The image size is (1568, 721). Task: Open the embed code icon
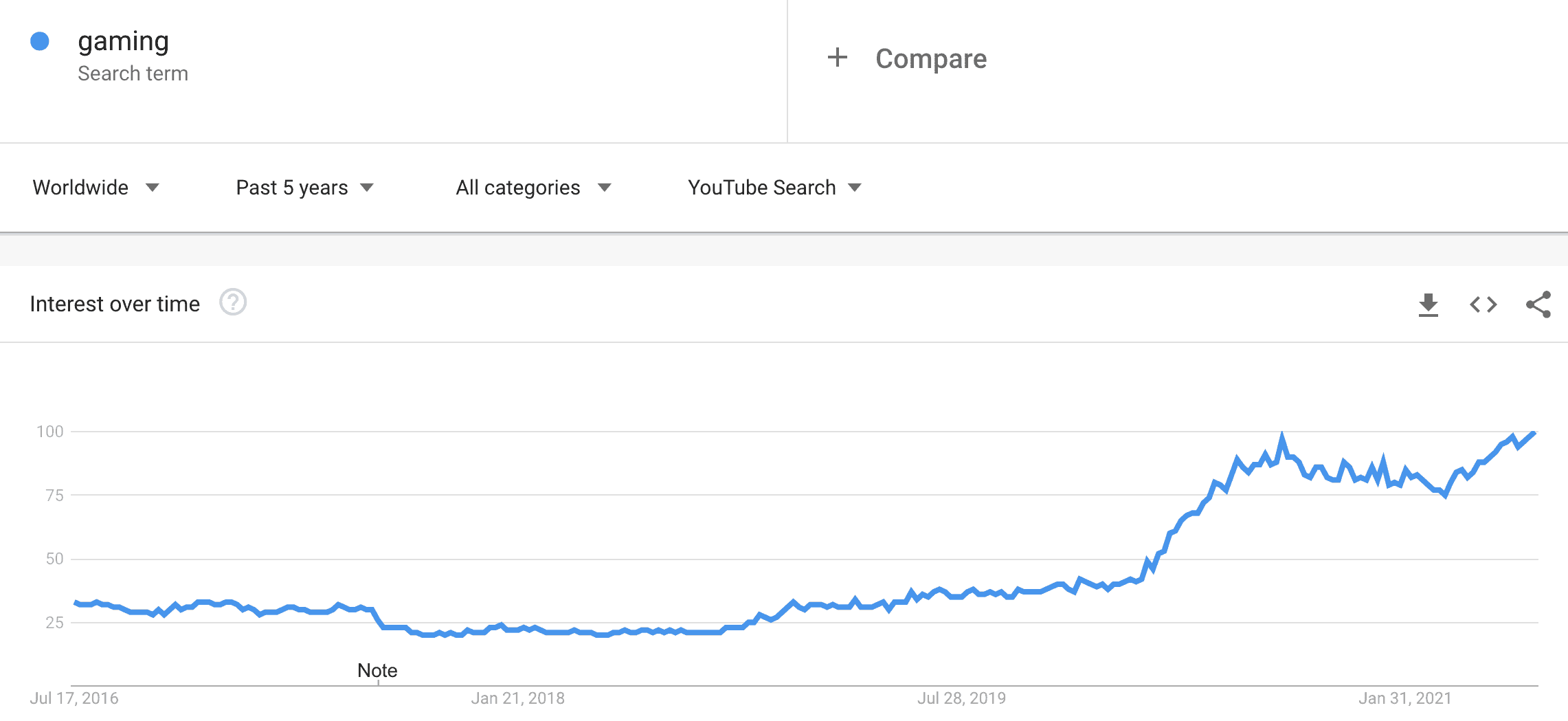[1483, 304]
